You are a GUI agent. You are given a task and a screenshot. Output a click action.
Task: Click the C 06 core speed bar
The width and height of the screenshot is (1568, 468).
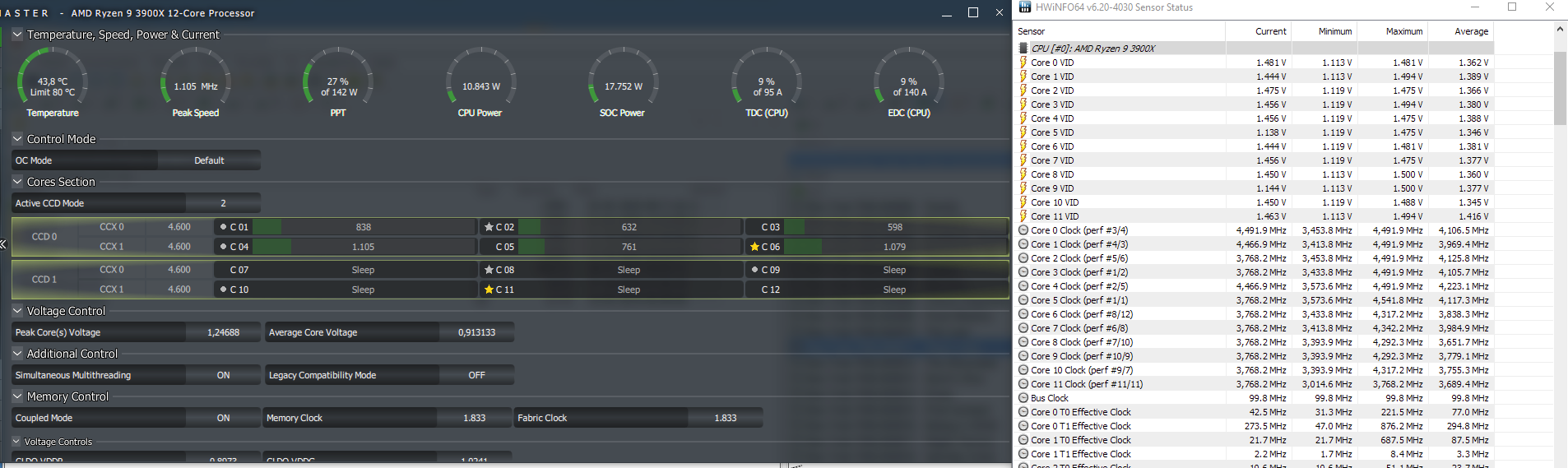[x=895, y=247]
